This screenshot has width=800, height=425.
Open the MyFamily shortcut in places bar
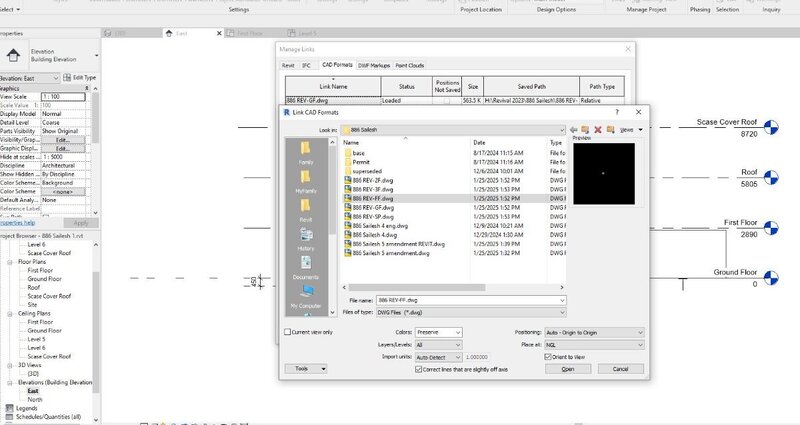(x=306, y=182)
